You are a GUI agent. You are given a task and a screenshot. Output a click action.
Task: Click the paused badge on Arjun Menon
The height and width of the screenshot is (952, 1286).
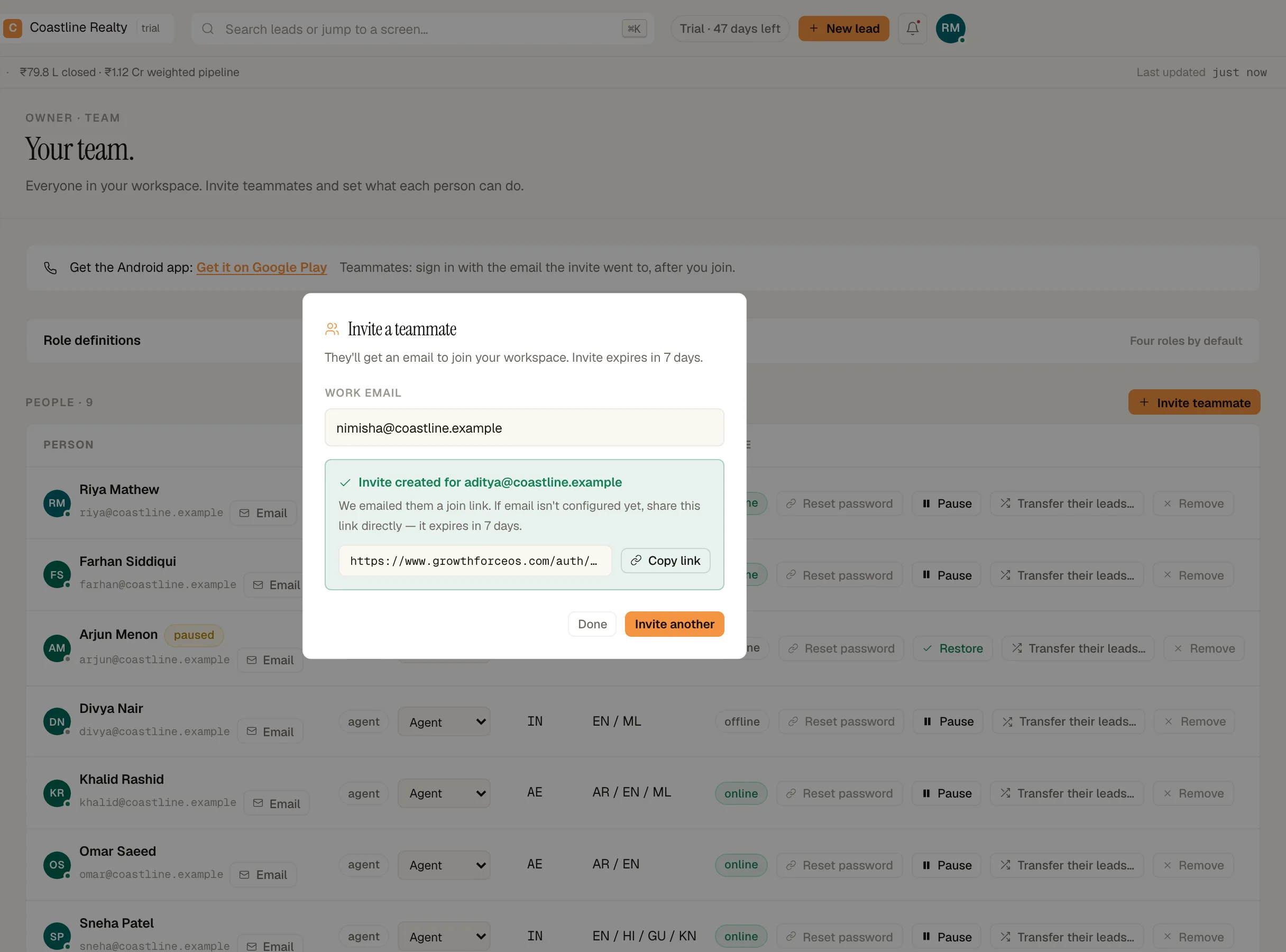(194, 635)
